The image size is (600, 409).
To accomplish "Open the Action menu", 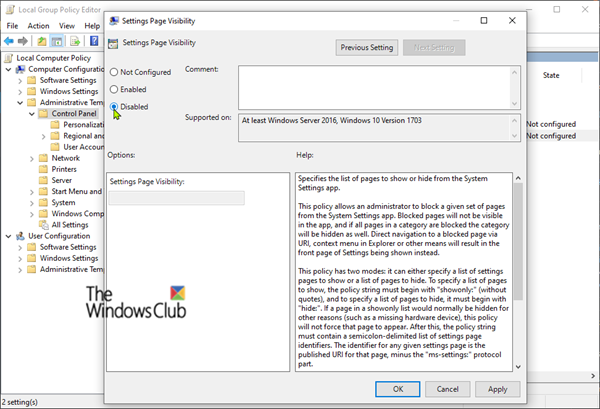I will click(x=38, y=26).
